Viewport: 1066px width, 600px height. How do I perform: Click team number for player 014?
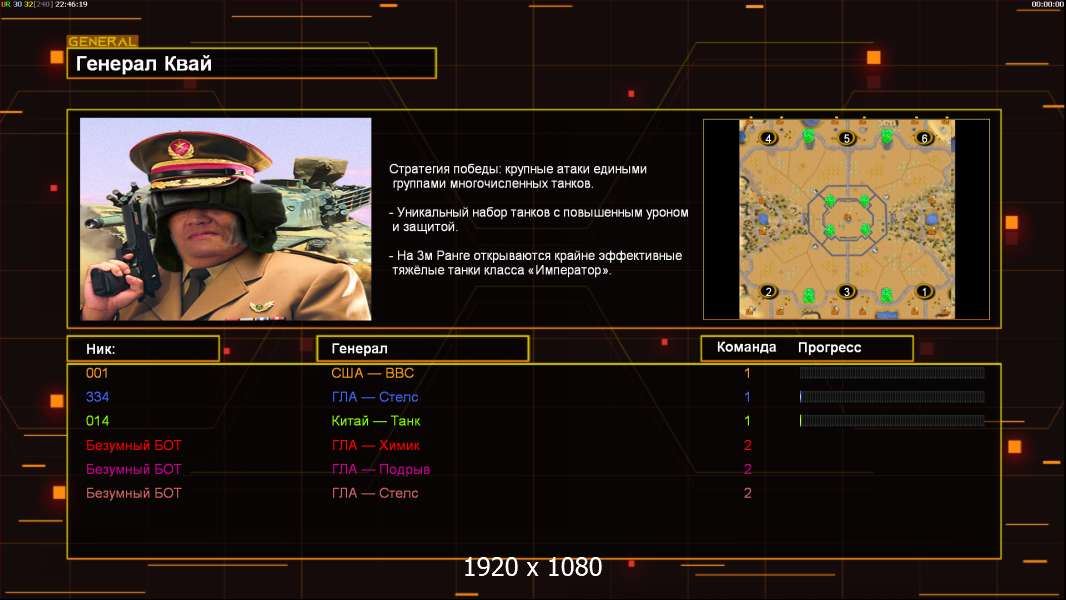747,421
